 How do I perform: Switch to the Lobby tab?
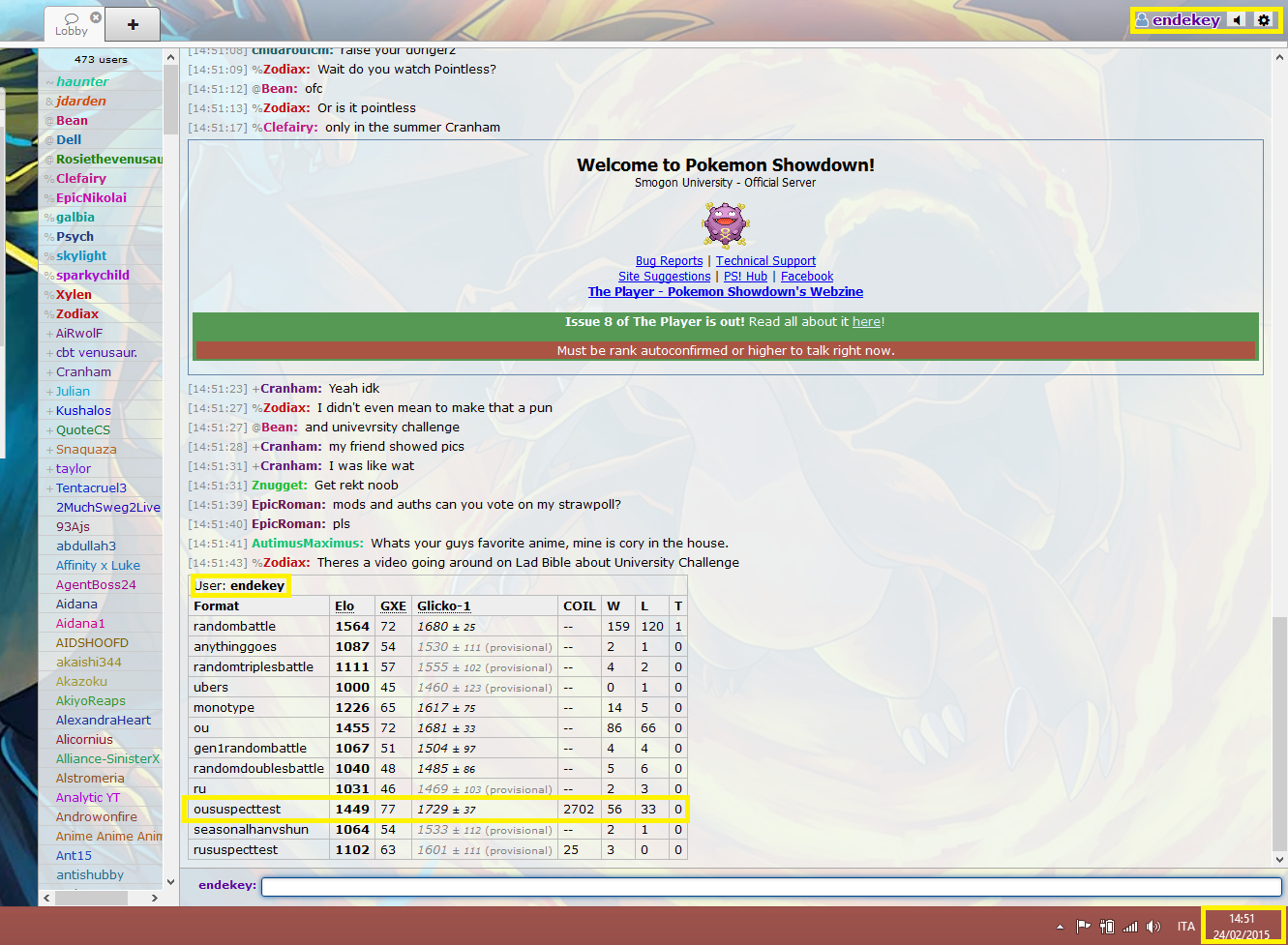point(71,24)
